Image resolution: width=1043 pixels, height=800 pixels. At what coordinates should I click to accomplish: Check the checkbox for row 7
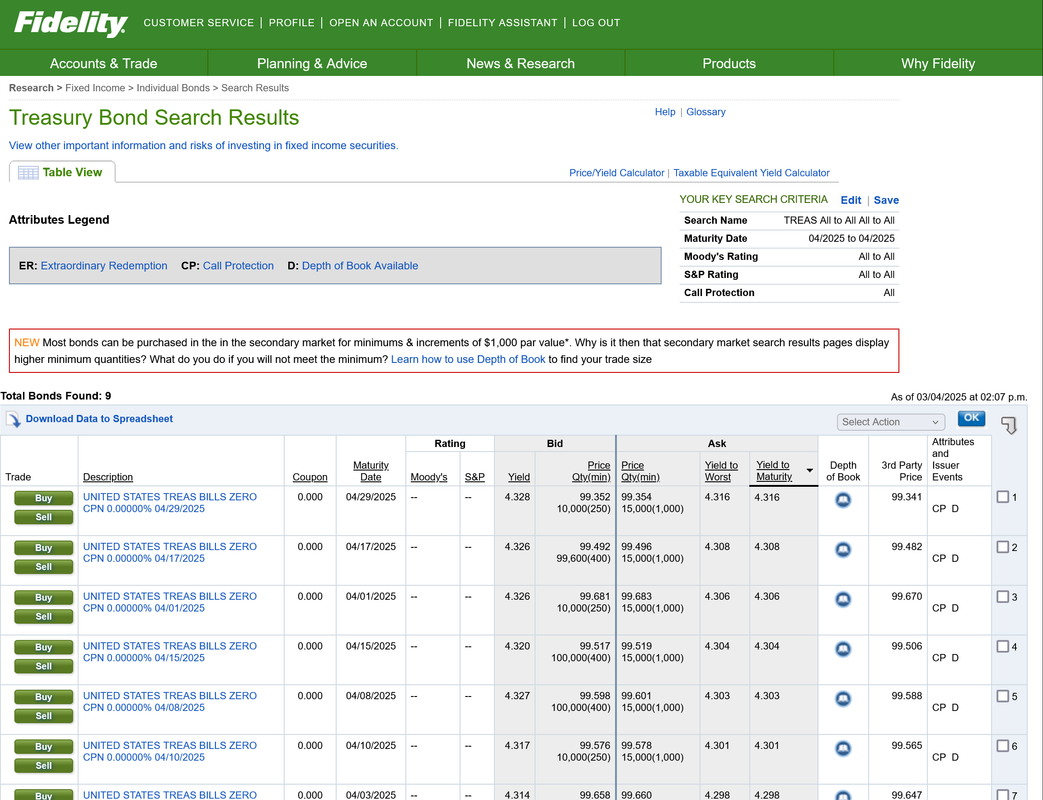(x=1002, y=795)
